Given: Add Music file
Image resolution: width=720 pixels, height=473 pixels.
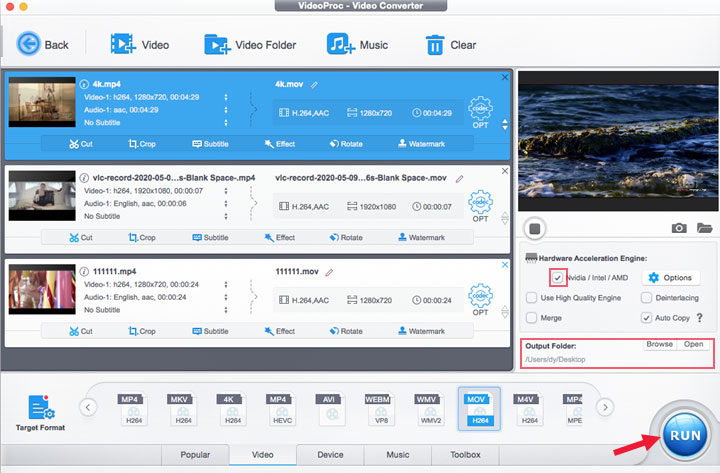Looking at the screenshot, I should coord(357,45).
